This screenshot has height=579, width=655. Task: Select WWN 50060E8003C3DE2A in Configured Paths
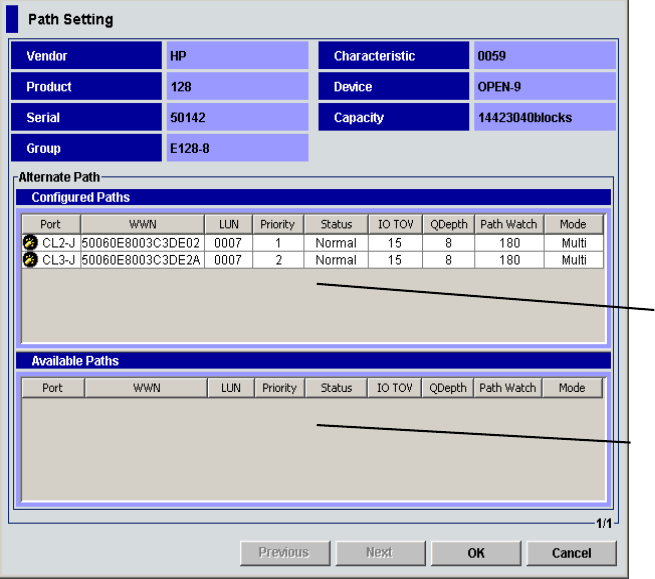pyautogui.click(x=141, y=260)
